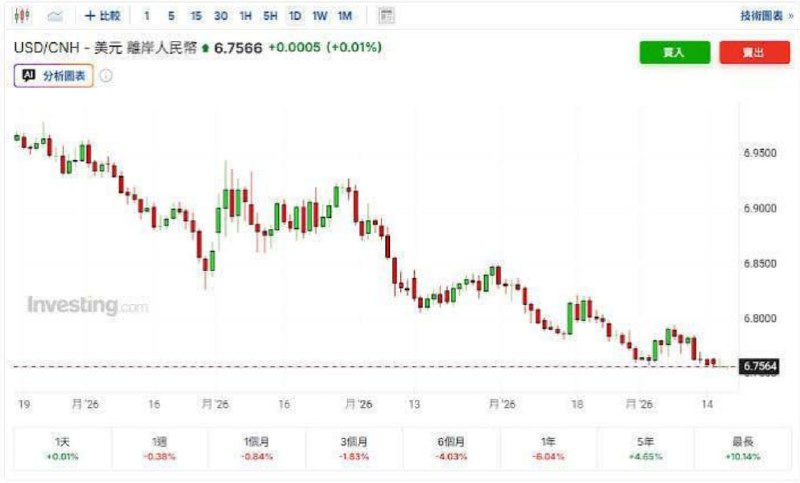
Task: Click the green up-arrow price direction icon
Action: click(205, 48)
